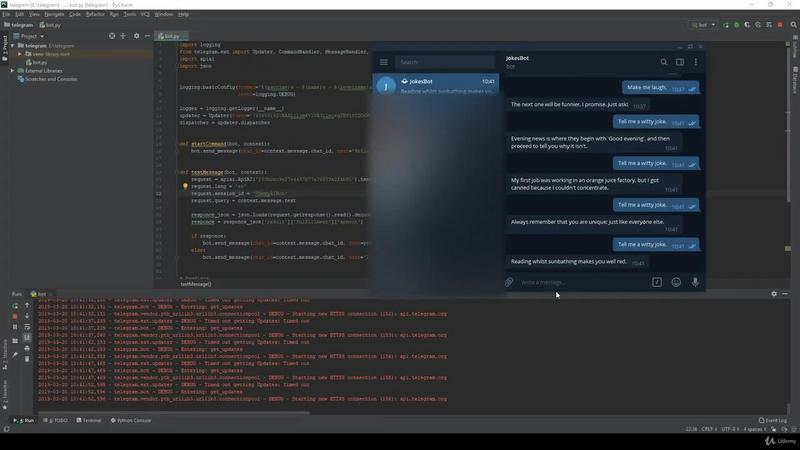This screenshot has width=800, height=450.
Task: Open the bot run configuration dropdown
Action: (703, 25)
